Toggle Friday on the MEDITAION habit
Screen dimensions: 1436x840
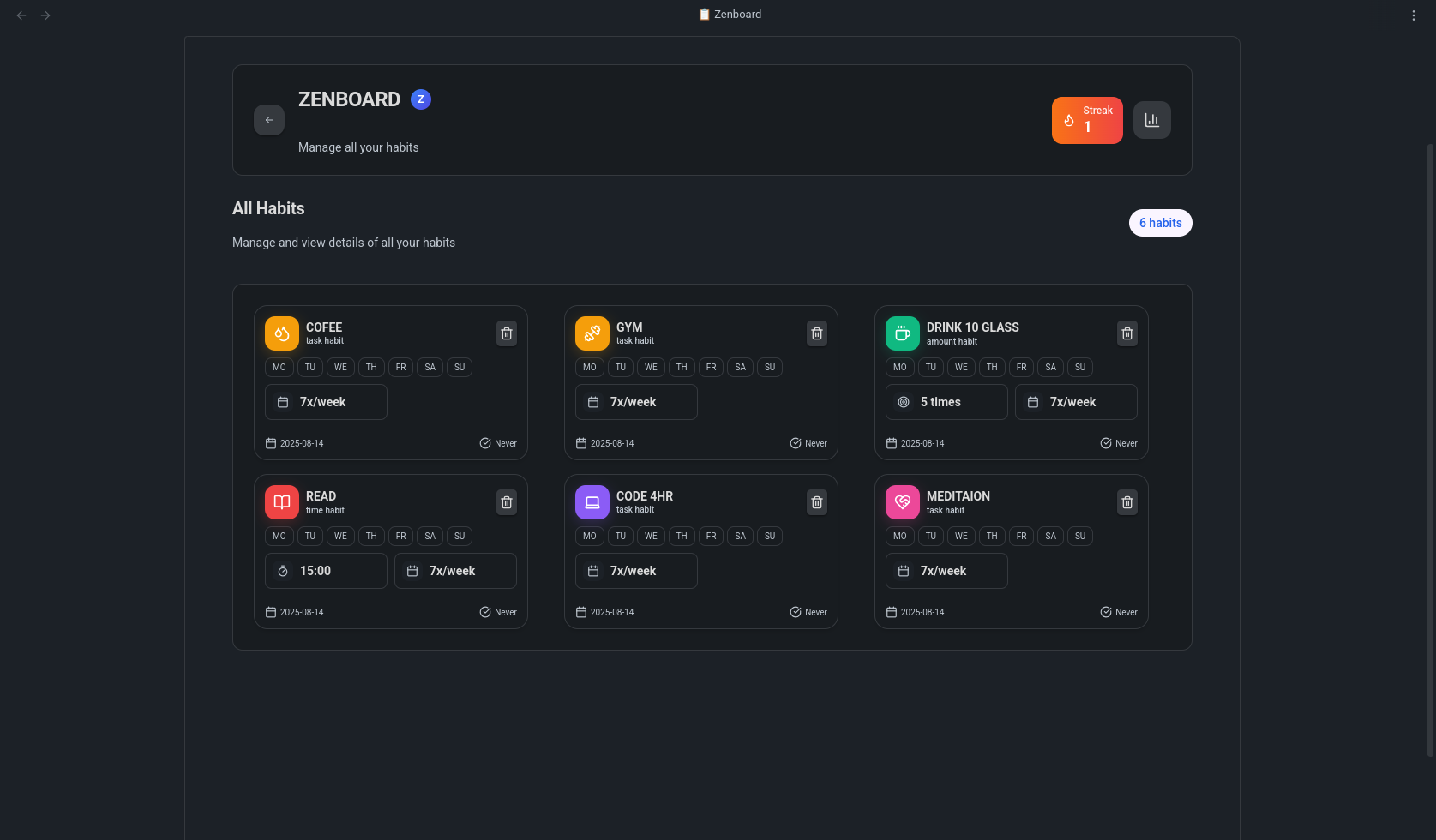click(1021, 536)
